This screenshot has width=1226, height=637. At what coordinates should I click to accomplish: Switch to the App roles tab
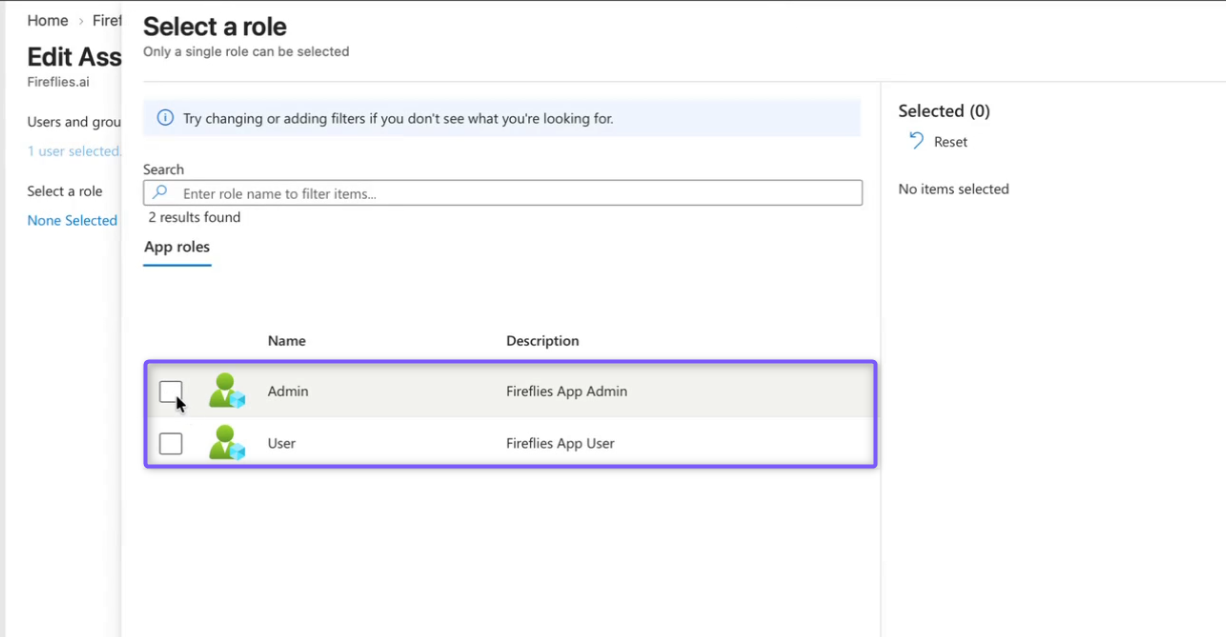177,247
